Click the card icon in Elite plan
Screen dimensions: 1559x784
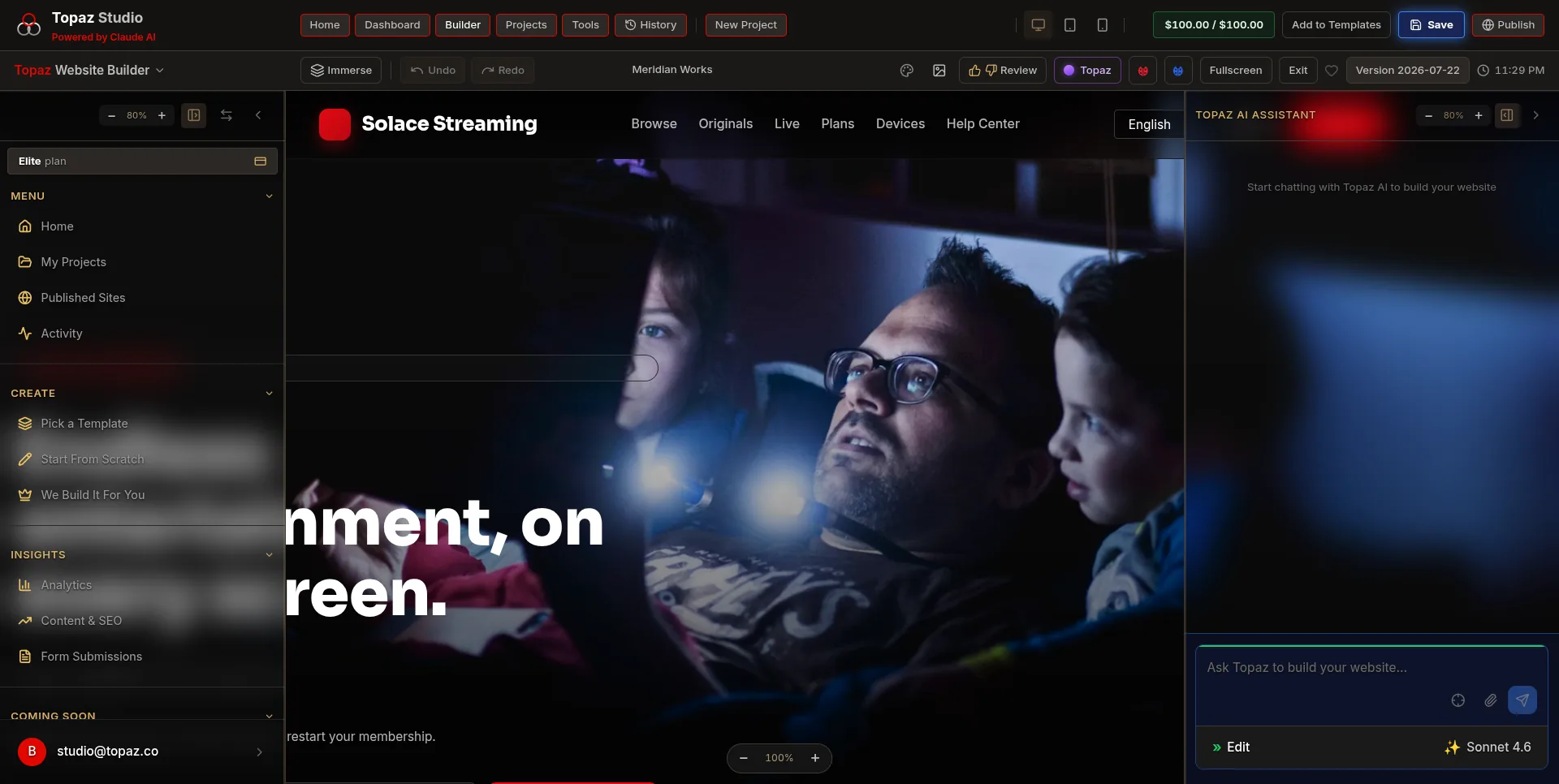pos(260,161)
